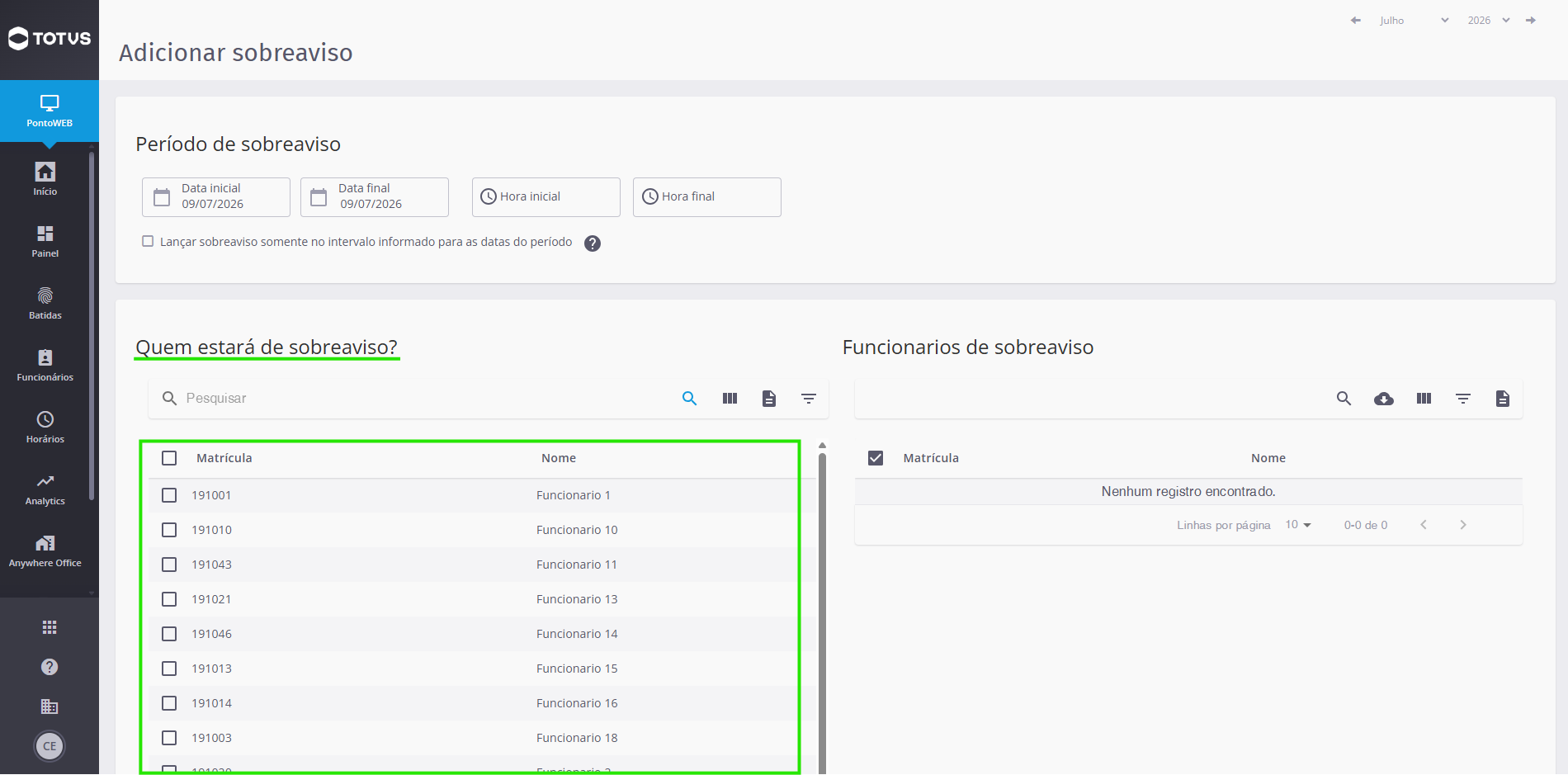Click scrollbar up arrow of employee list
This screenshot has width=1568, height=775.
click(822, 446)
